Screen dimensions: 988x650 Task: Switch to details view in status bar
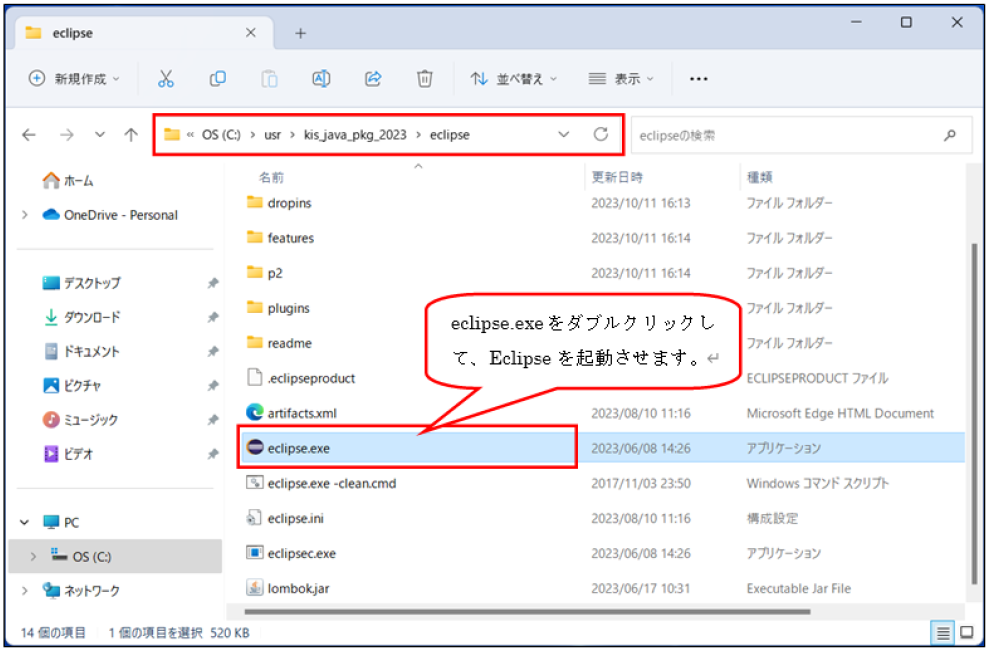(x=943, y=632)
